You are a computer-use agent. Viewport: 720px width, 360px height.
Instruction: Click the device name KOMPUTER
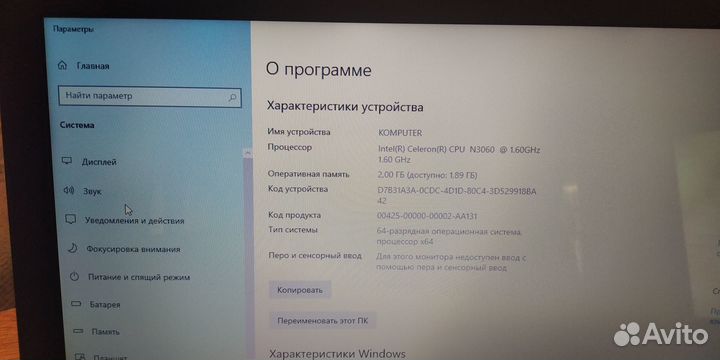point(400,133)
